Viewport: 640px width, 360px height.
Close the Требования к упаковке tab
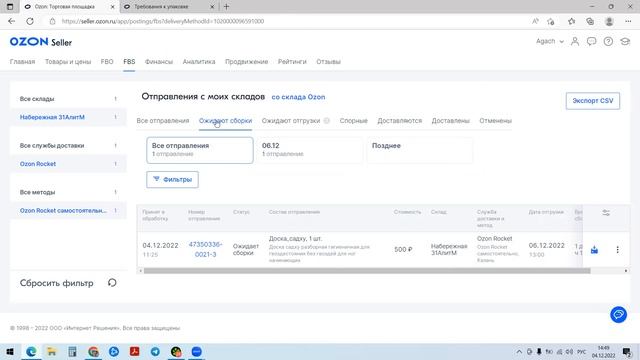click(212, 7)
